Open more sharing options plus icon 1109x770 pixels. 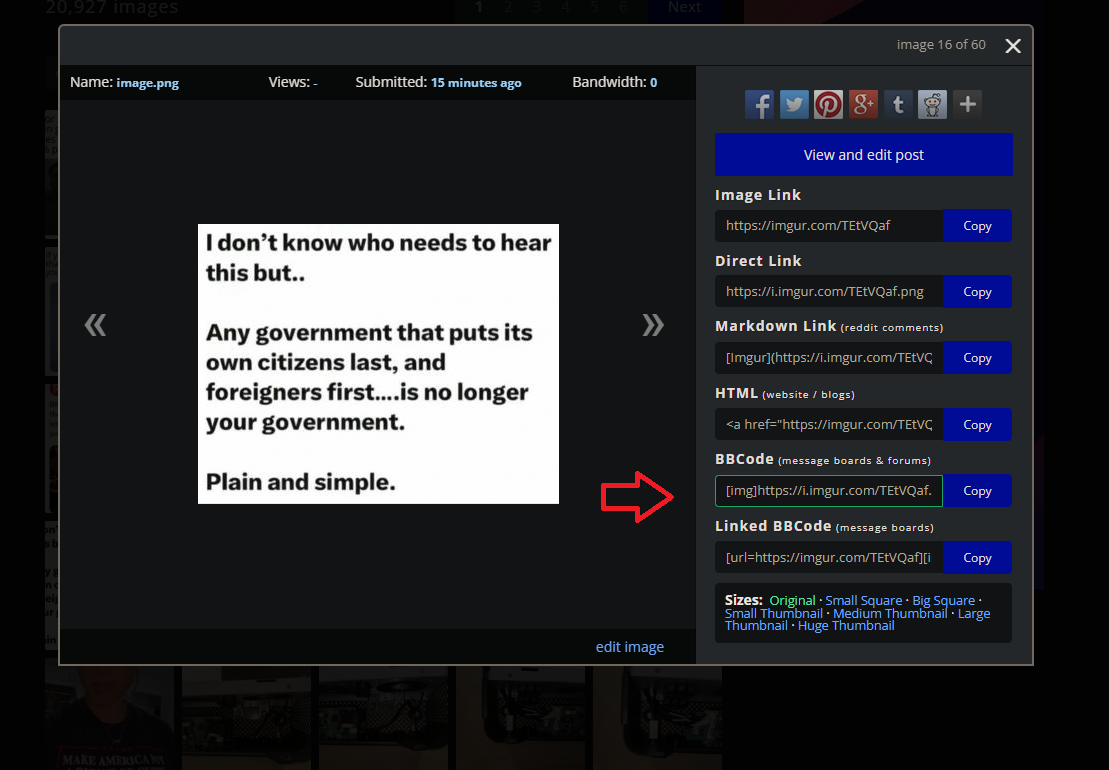click(967, 104)
